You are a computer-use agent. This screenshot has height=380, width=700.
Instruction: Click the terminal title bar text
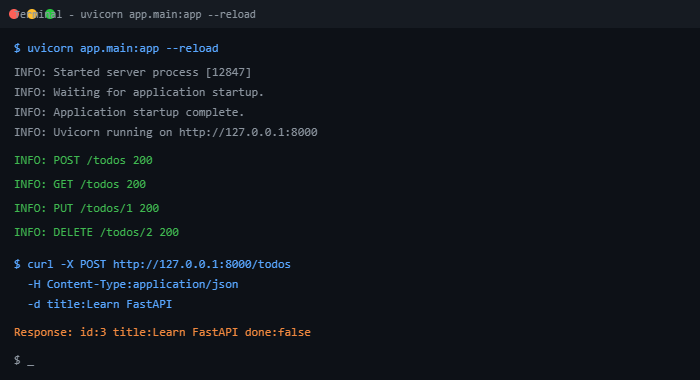click(x=135, y=14)
